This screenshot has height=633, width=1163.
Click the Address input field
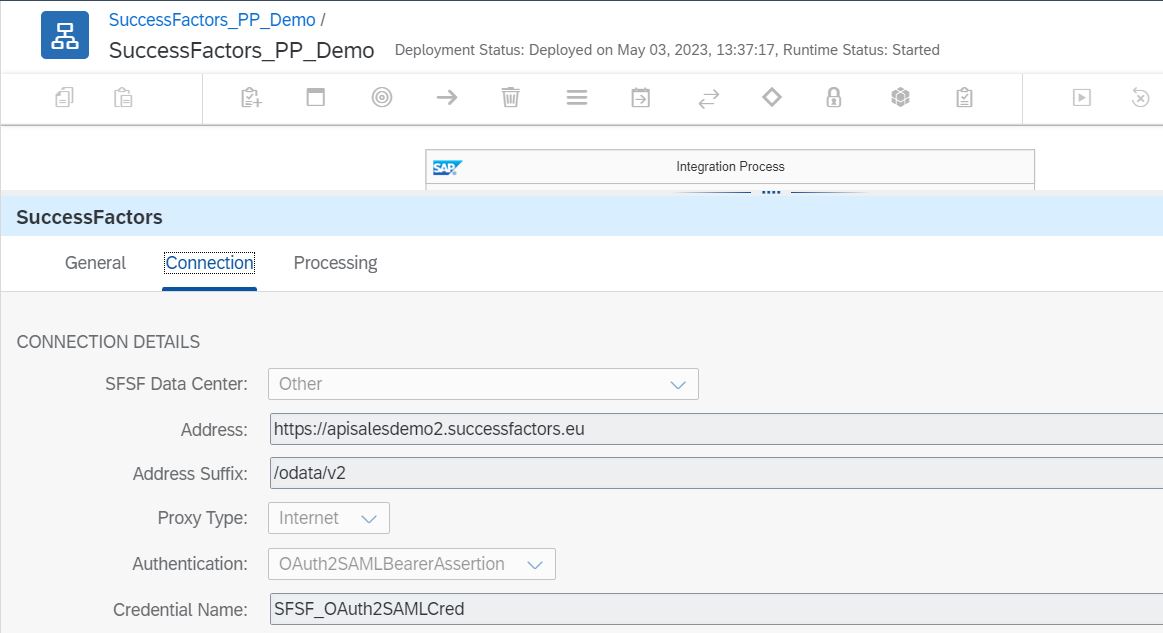(716, 429)
